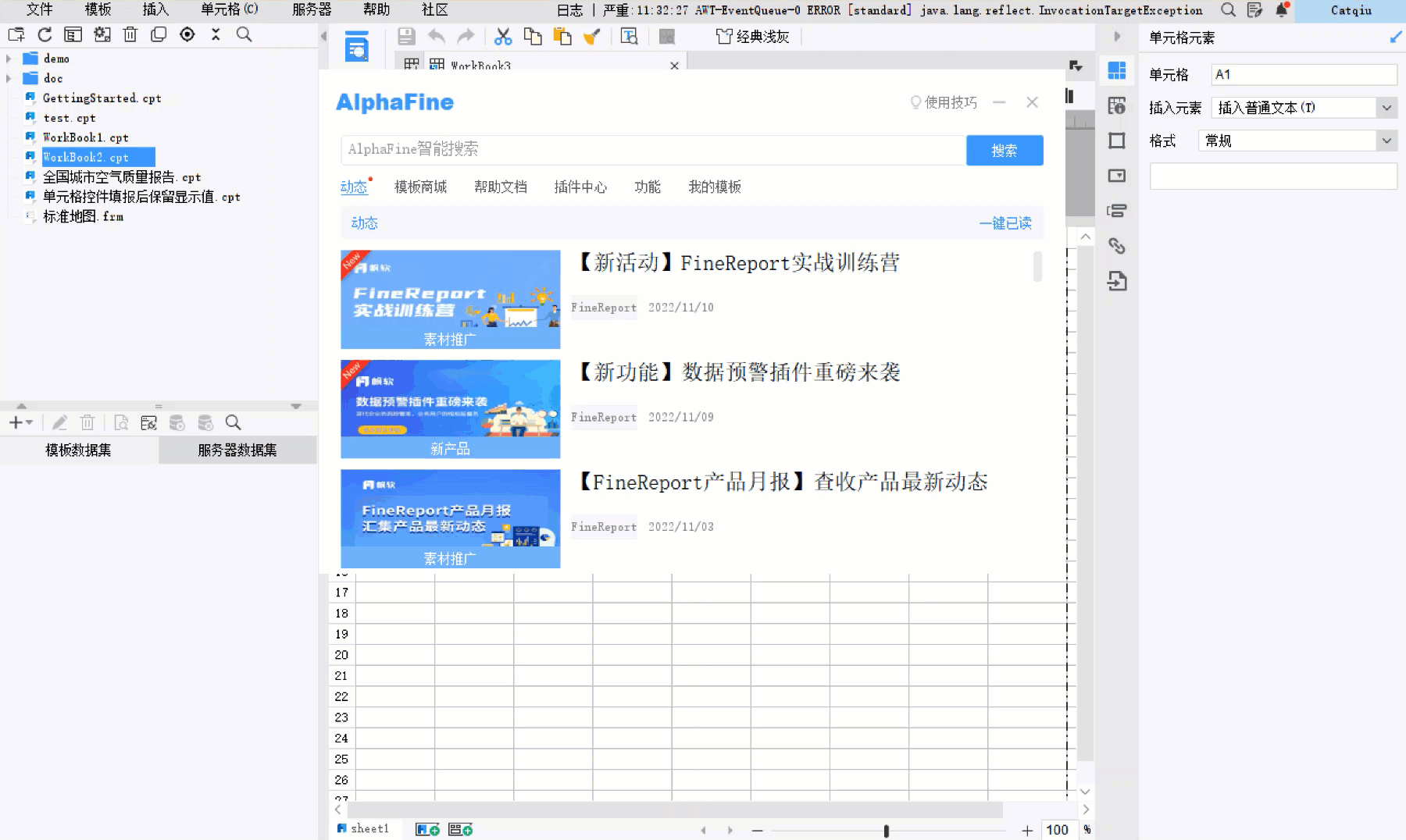
Task: Click the save icon in main toolbar
Action: tap(406, 36)
